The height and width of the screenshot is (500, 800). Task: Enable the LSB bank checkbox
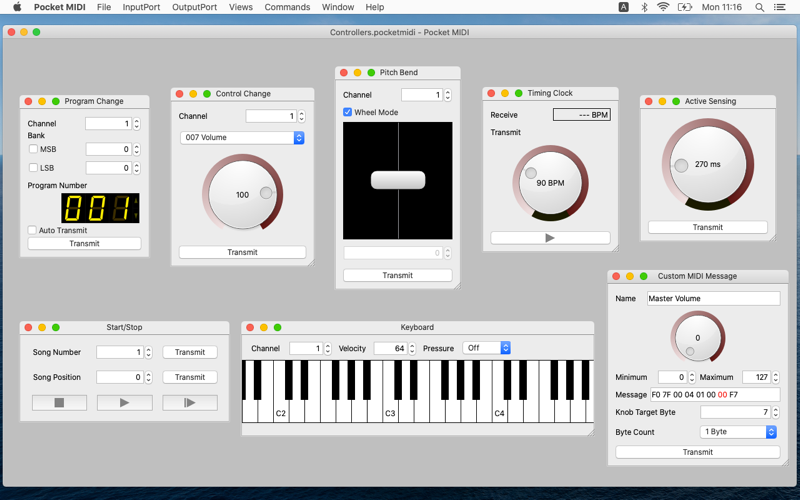coord(33,167)
